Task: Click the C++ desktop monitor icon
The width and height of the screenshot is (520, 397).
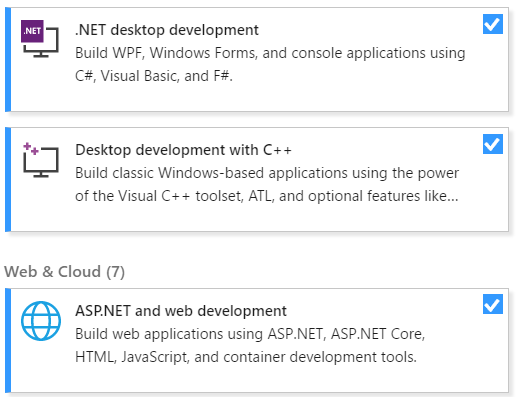Action: click(x=41, y=160)
